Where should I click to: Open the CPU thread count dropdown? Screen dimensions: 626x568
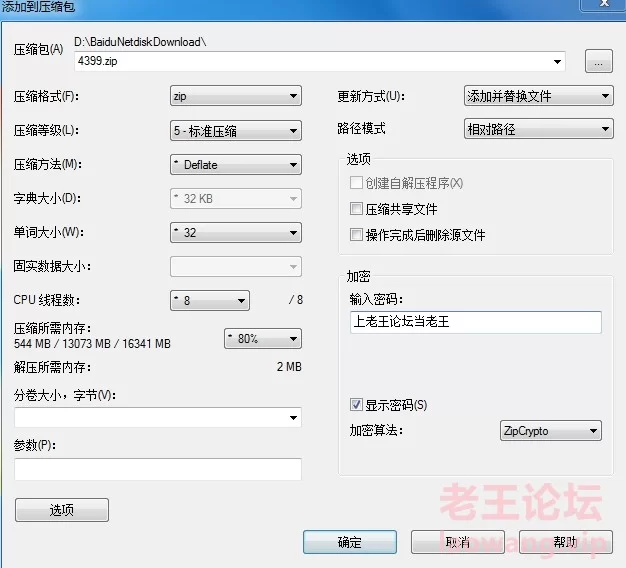point(210,300)
